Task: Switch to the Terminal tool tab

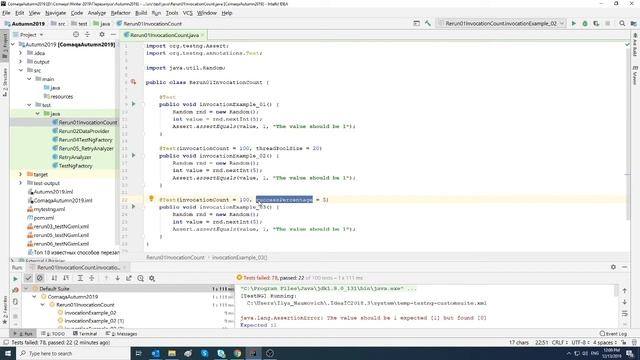Action: (x=85, y=333)
